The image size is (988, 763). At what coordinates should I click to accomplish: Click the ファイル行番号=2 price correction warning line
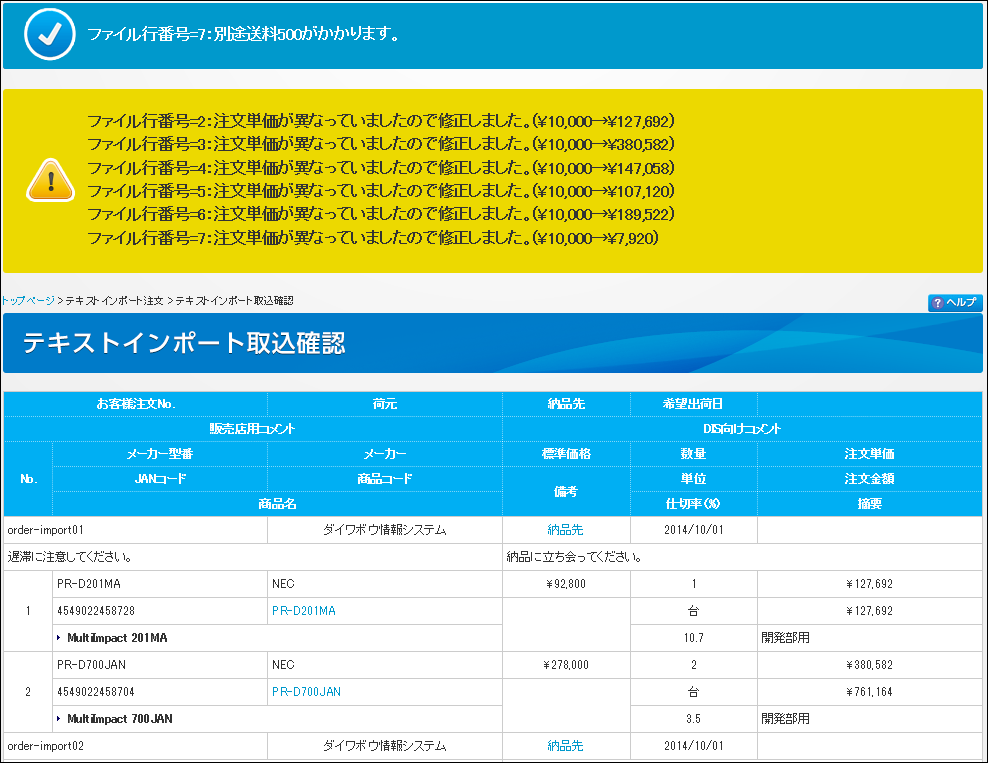[380, 122]
